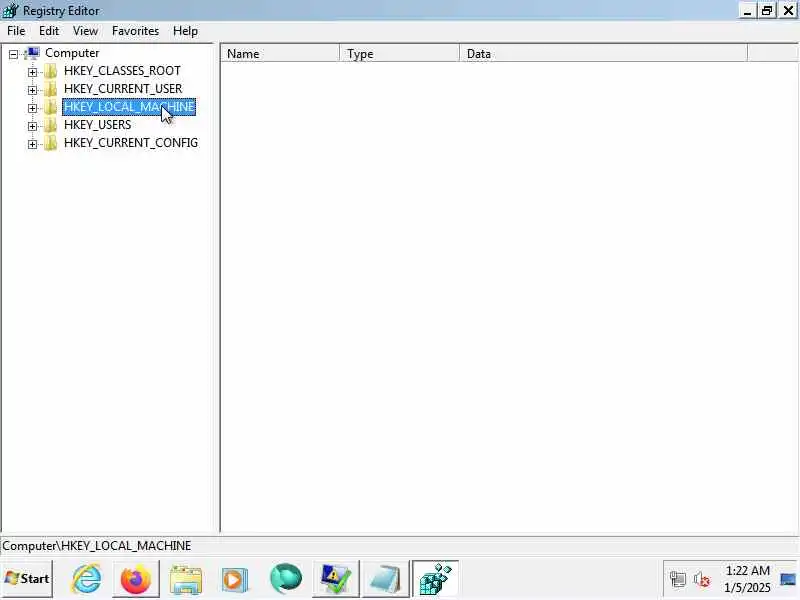Select HKEY_CURRENT_CONFIG in the tree
800x600 pixels.
tap(131, 143)
